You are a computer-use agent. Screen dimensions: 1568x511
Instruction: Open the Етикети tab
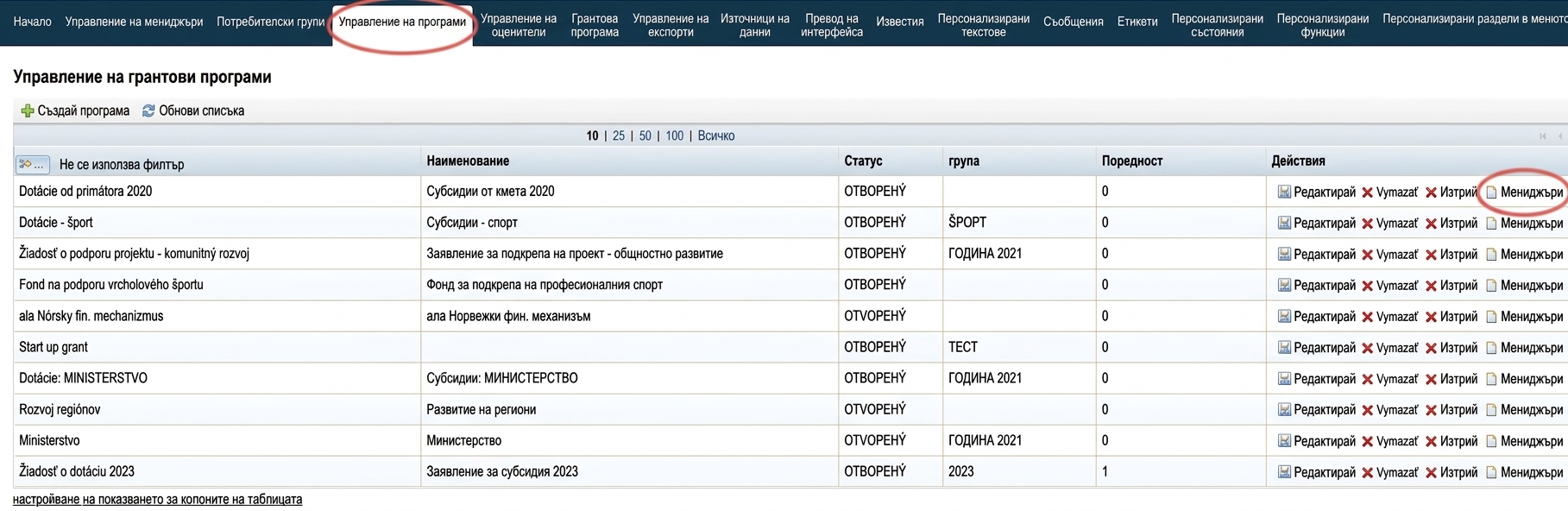click(x=1137, y=22)
